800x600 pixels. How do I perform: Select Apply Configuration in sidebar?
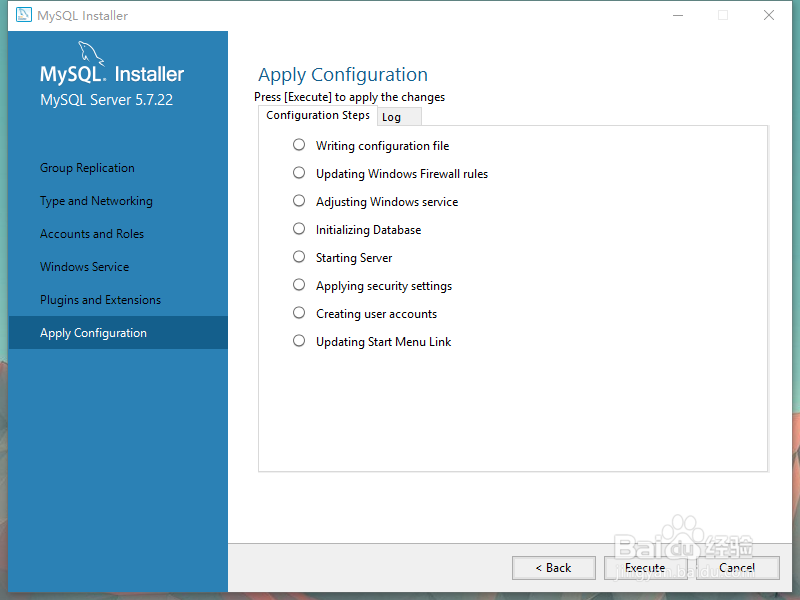pyautogui.click(x=118, y=333)
